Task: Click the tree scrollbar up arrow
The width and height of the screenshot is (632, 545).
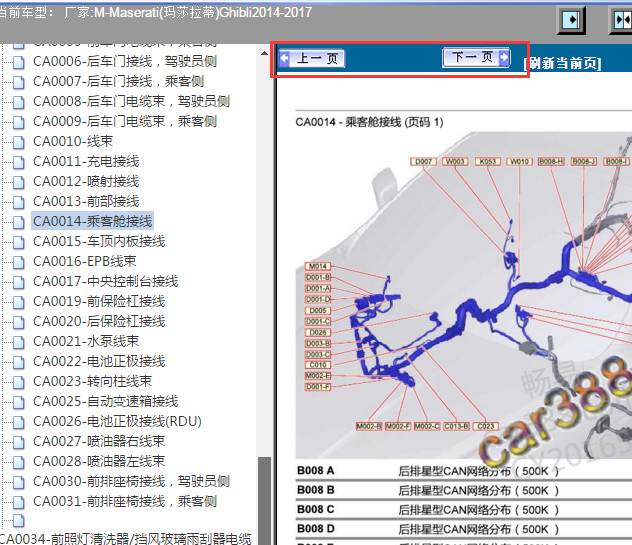Action: pyautogui.click(x=264, y=53)
